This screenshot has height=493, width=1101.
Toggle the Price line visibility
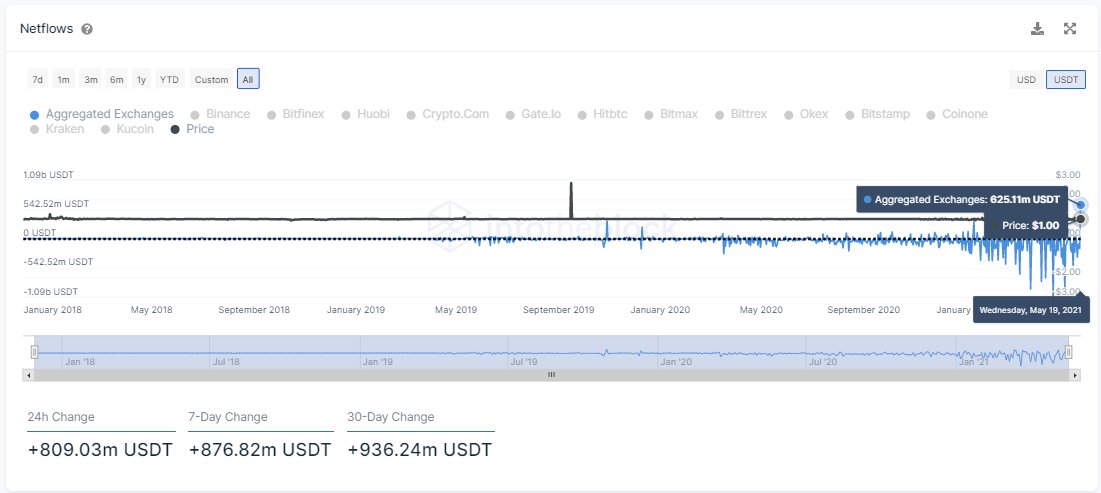click(193, 129)
